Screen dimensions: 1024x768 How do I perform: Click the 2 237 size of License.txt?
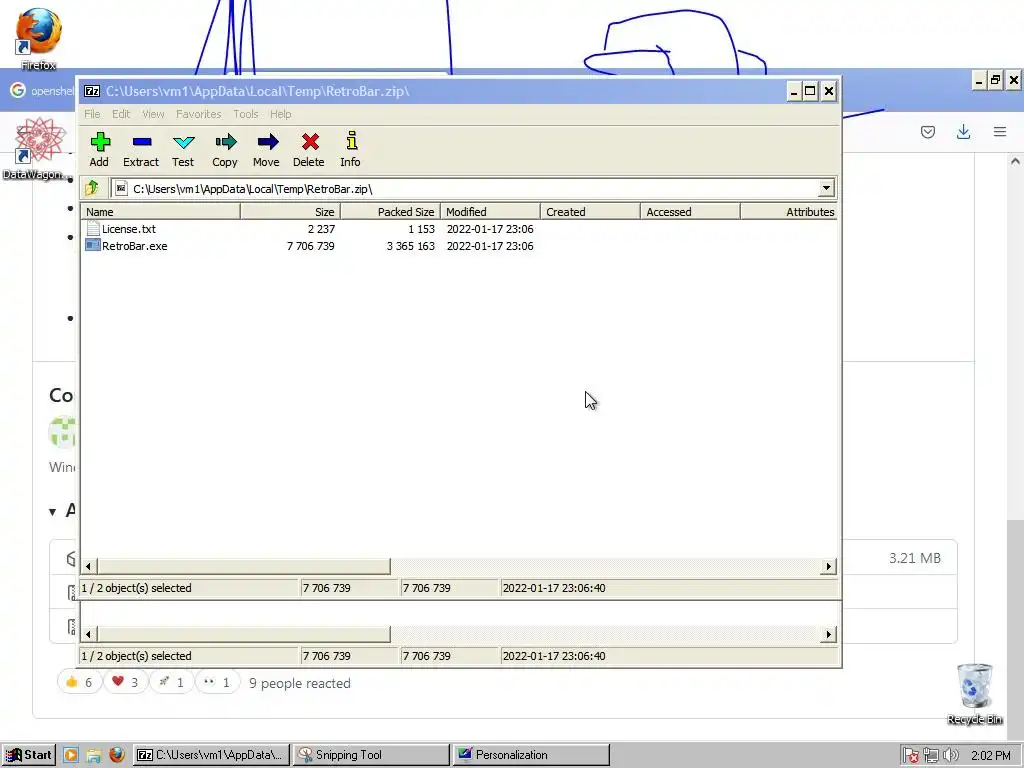[x=321, y=229]
